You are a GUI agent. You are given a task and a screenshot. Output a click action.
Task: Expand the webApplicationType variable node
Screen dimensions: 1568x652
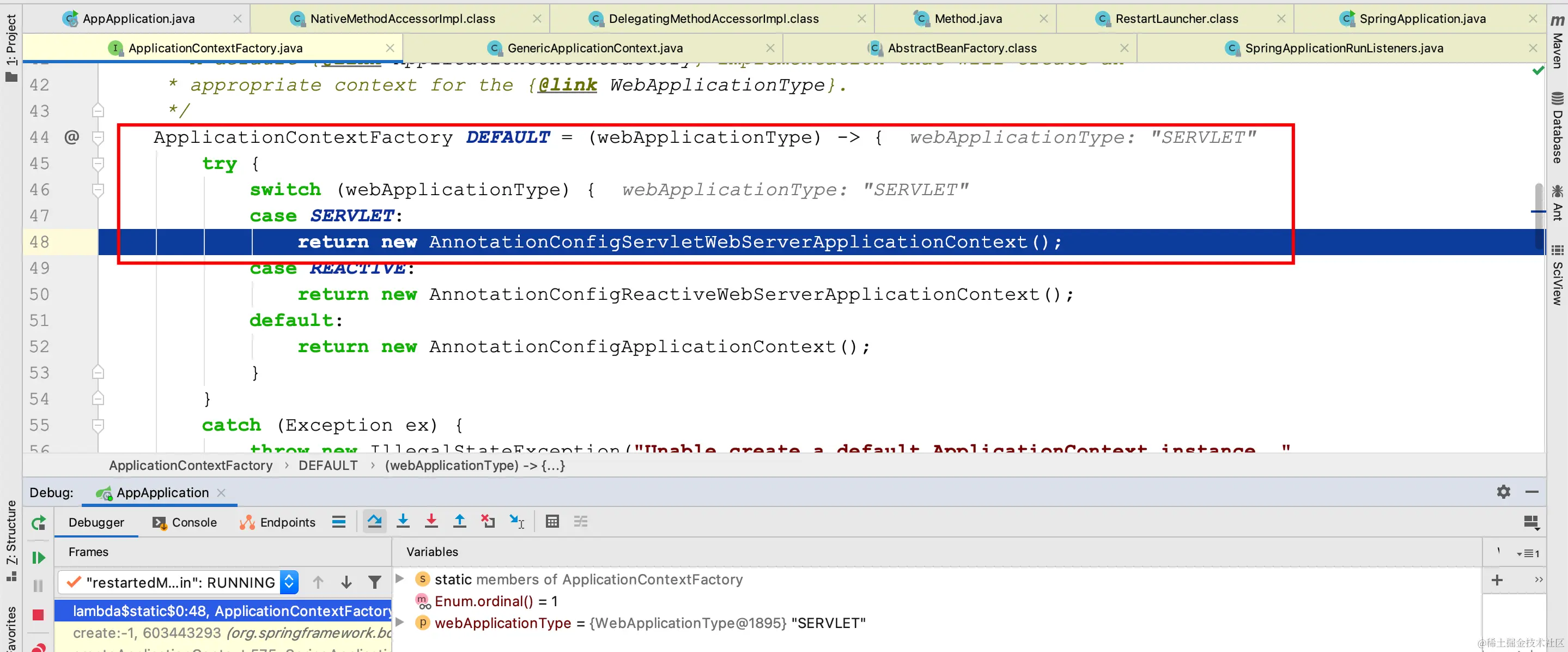pos(400,622)
